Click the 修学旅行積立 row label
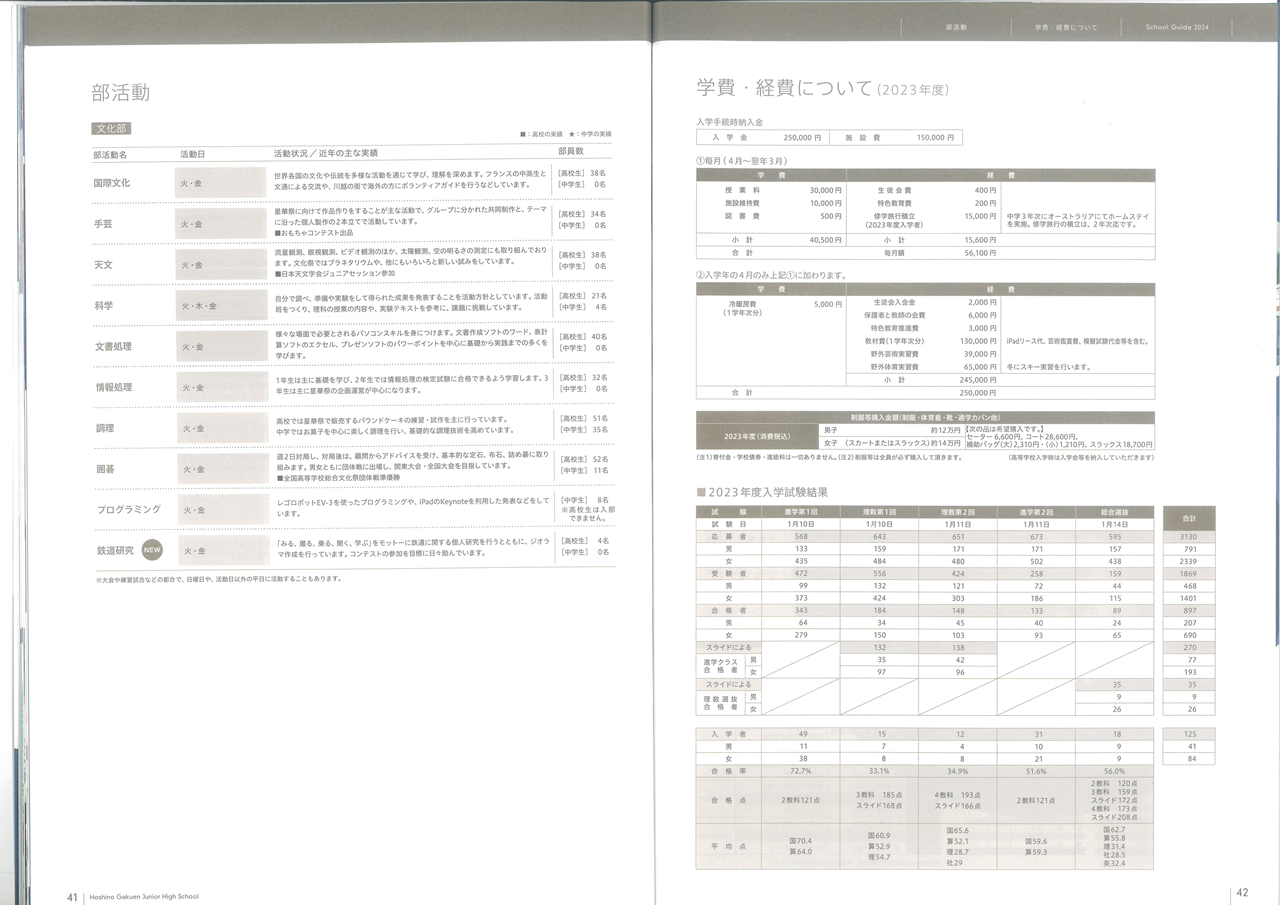The height and width of the screenshot is (905, 1280). (893, 215)
